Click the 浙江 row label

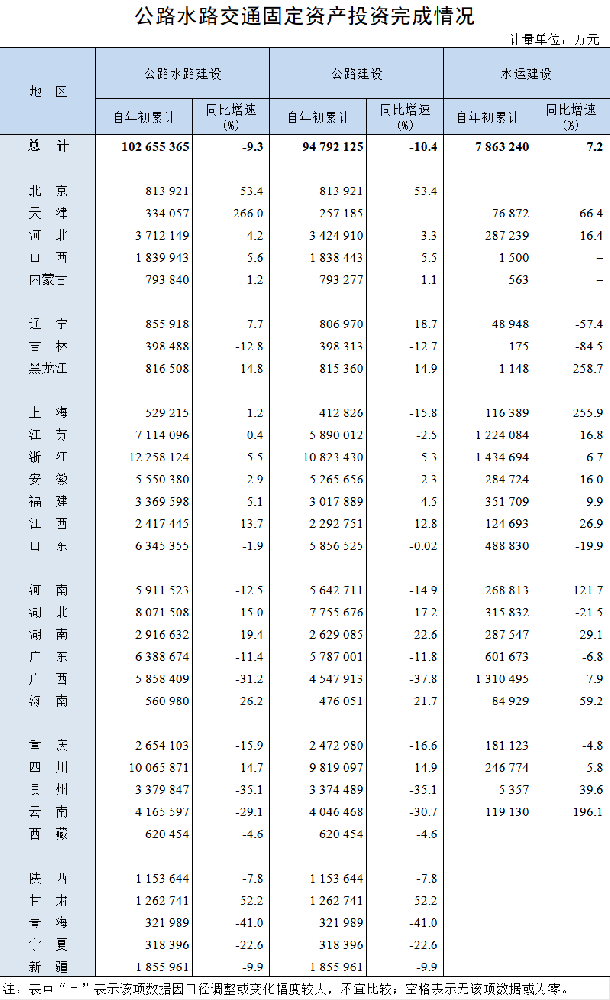click(x=48, y=457)
